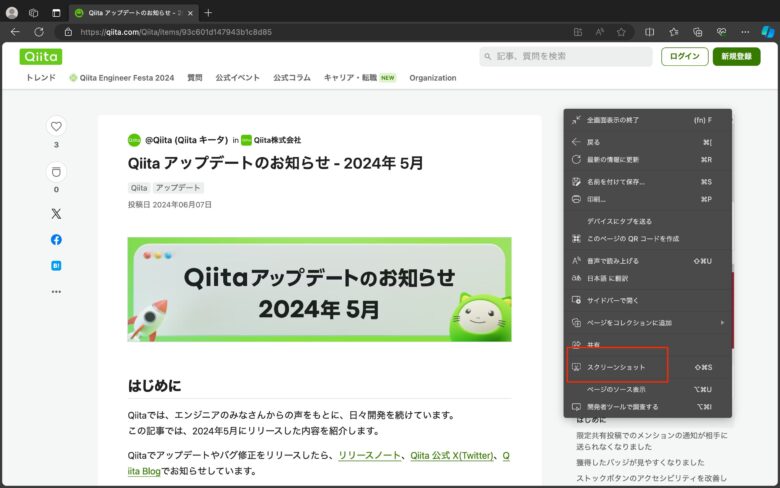780x488 pixels.
Task: Open the トレンド navigation tab
Action: pyautogui.click(x=41, y=78)
